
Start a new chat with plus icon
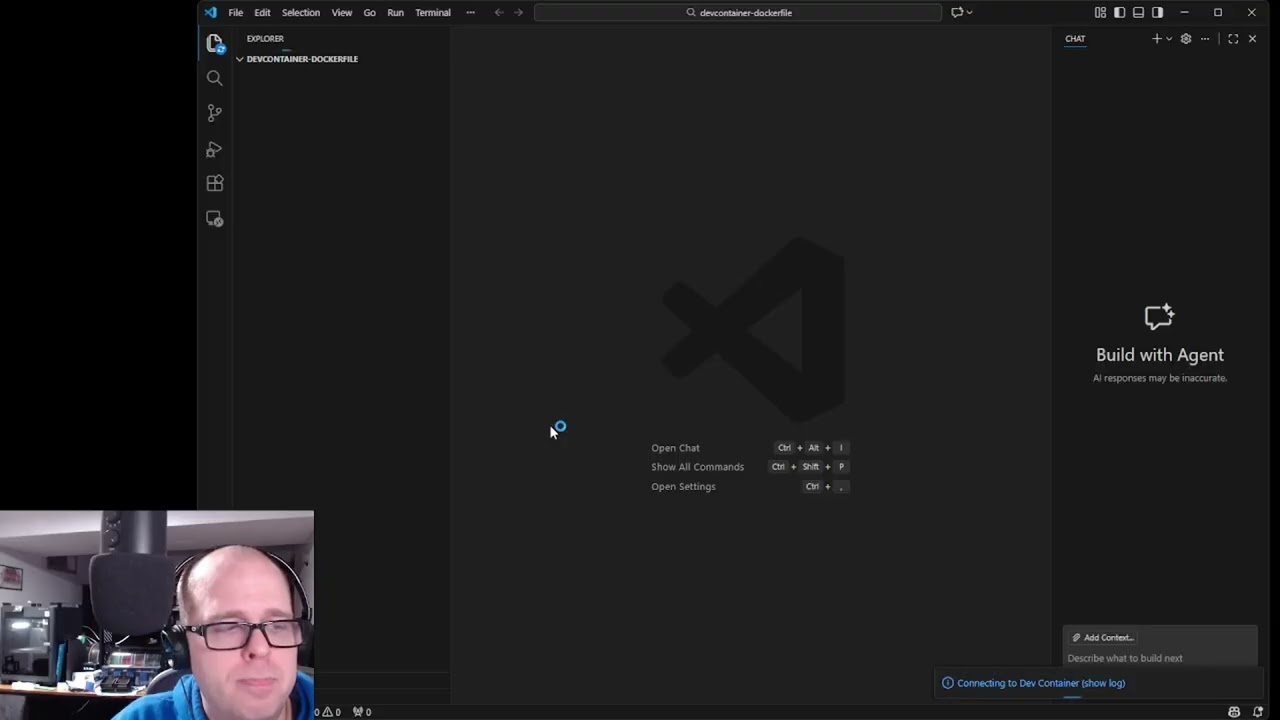pyautogui.click(x=1157, y=39)
